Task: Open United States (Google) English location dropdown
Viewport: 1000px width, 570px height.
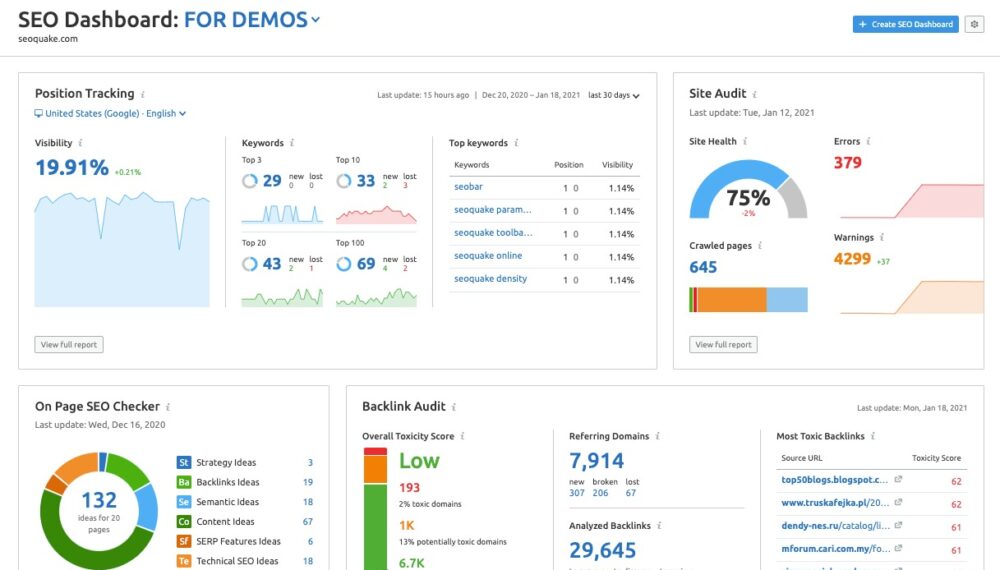Action: point(110,113)
